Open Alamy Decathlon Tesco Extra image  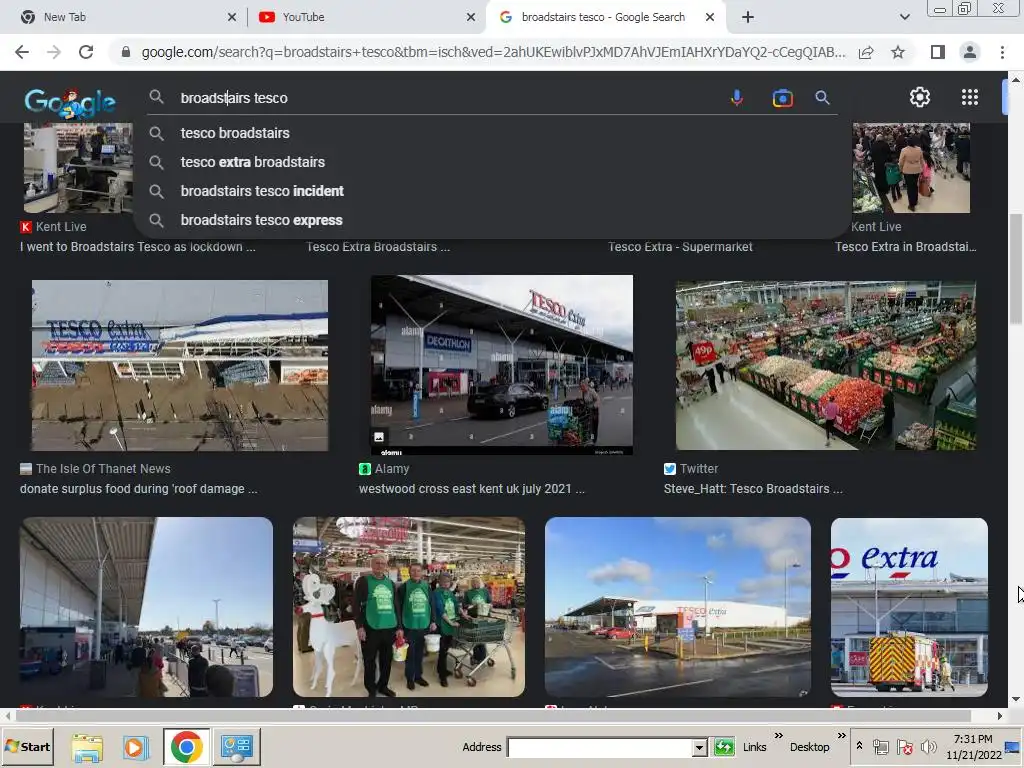[502, 365]
